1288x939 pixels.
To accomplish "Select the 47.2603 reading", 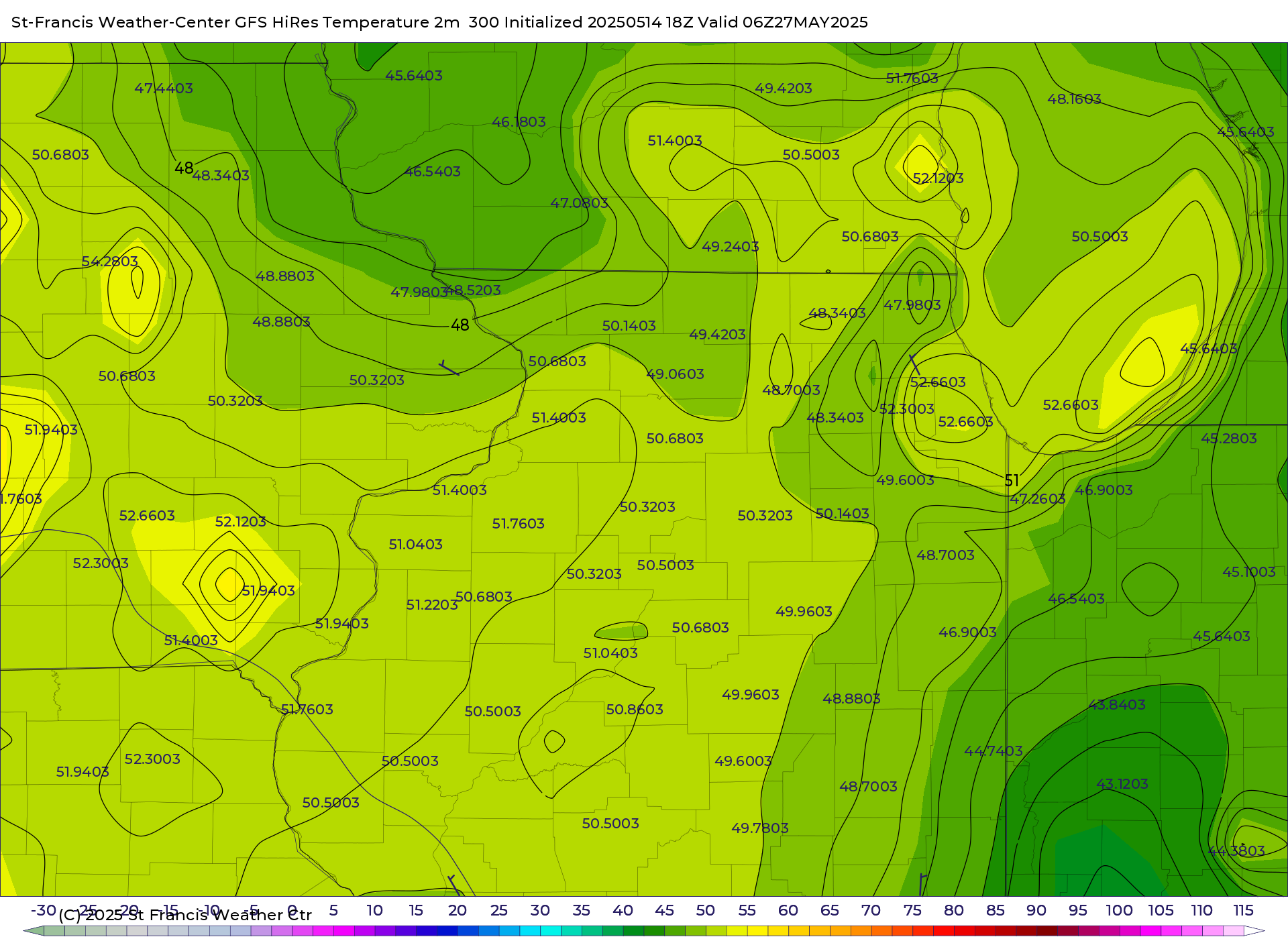I will (x=1037, y=499).
